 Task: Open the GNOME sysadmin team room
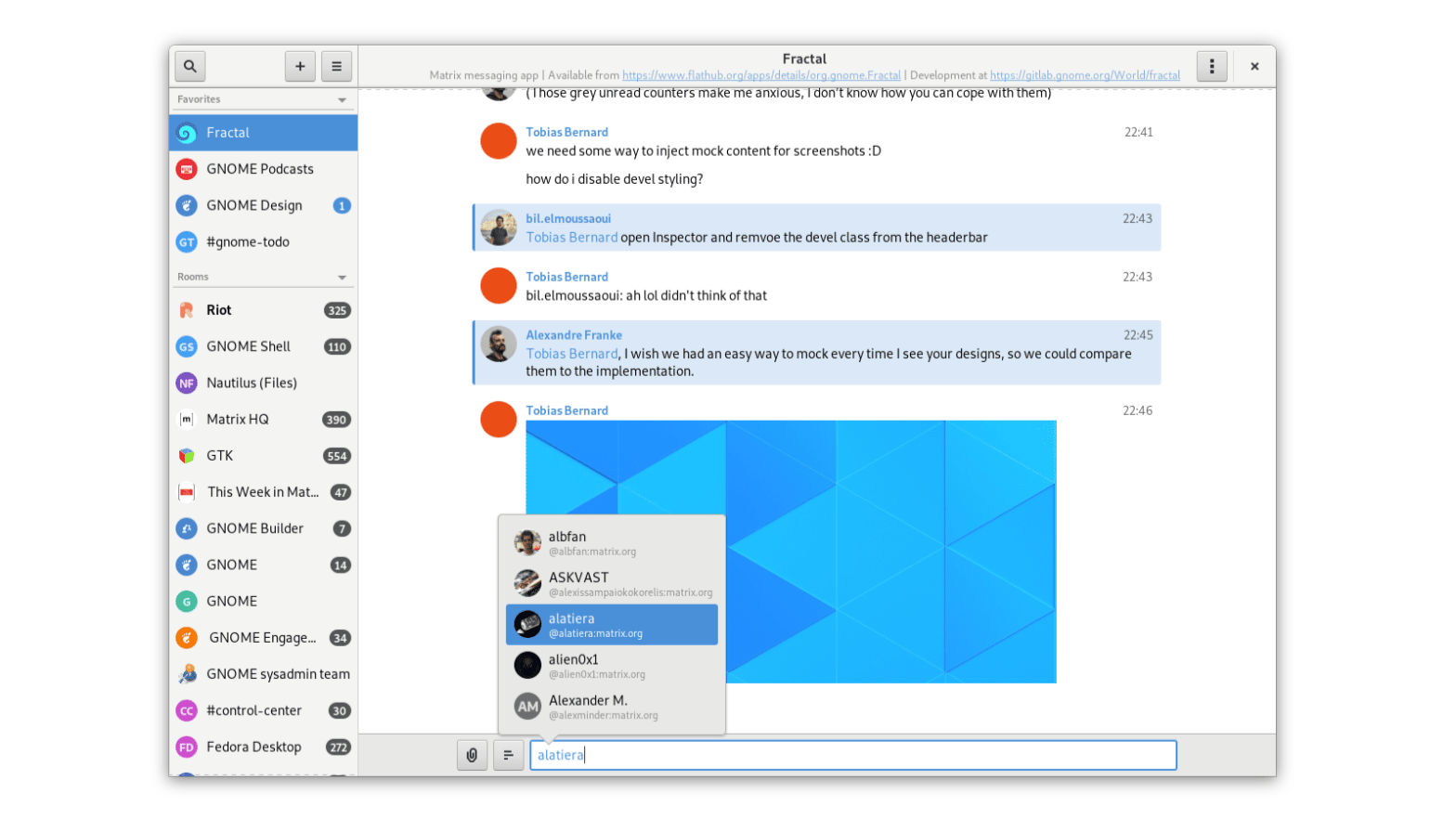point(264,674)
